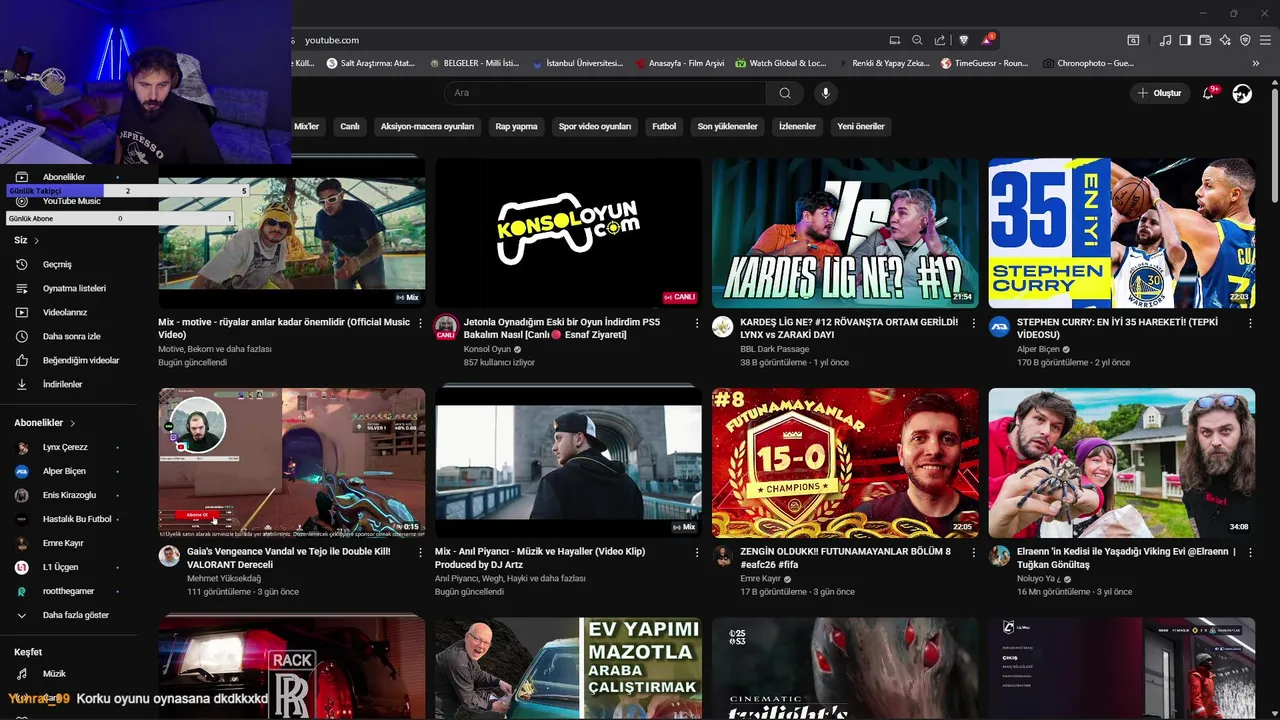Play the Stephen Curry 35 thumbnail
Screen dimensions: 1280x720
(1122, 233)
